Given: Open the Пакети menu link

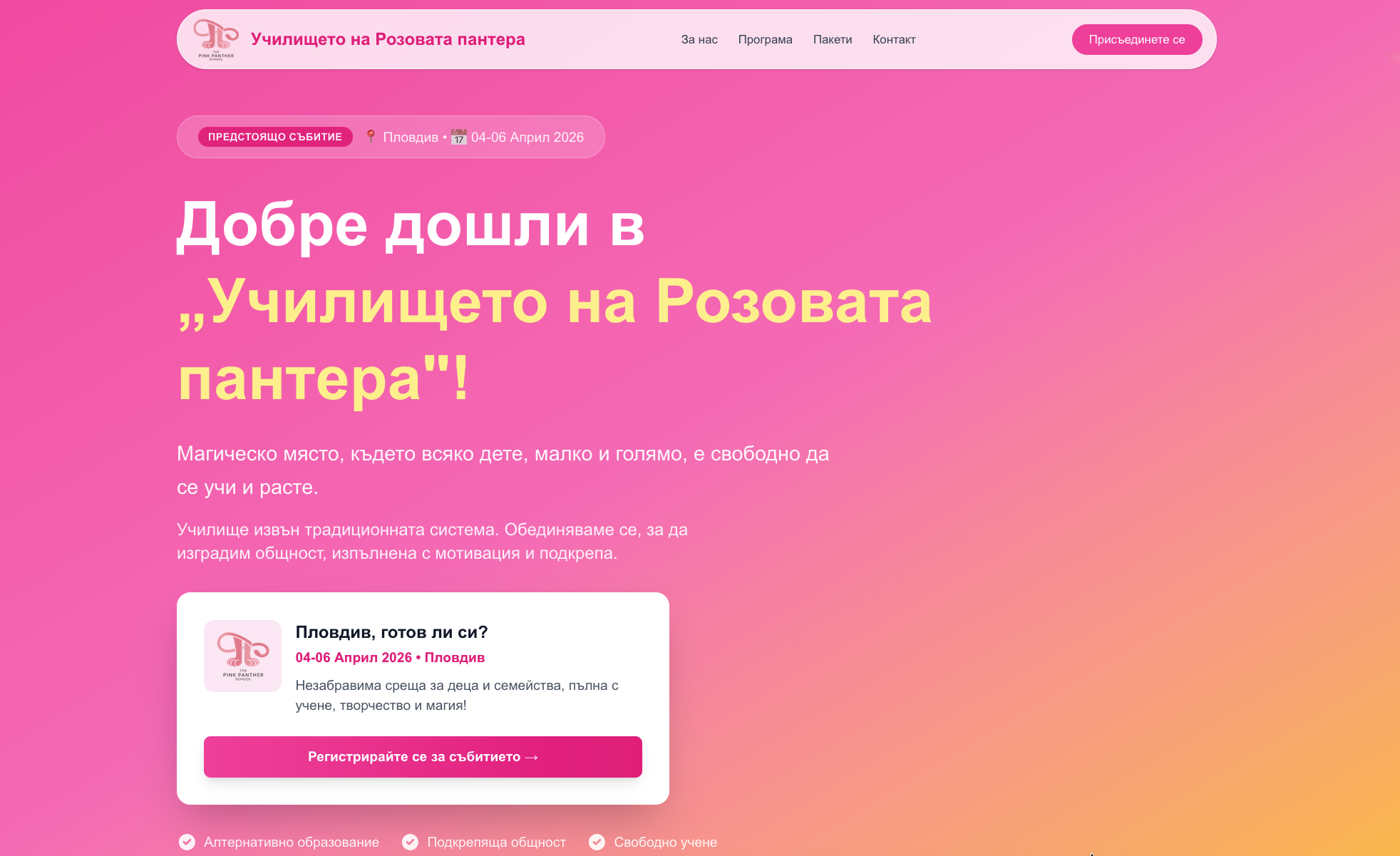Looking at the screenshot, I should point(833,39).
